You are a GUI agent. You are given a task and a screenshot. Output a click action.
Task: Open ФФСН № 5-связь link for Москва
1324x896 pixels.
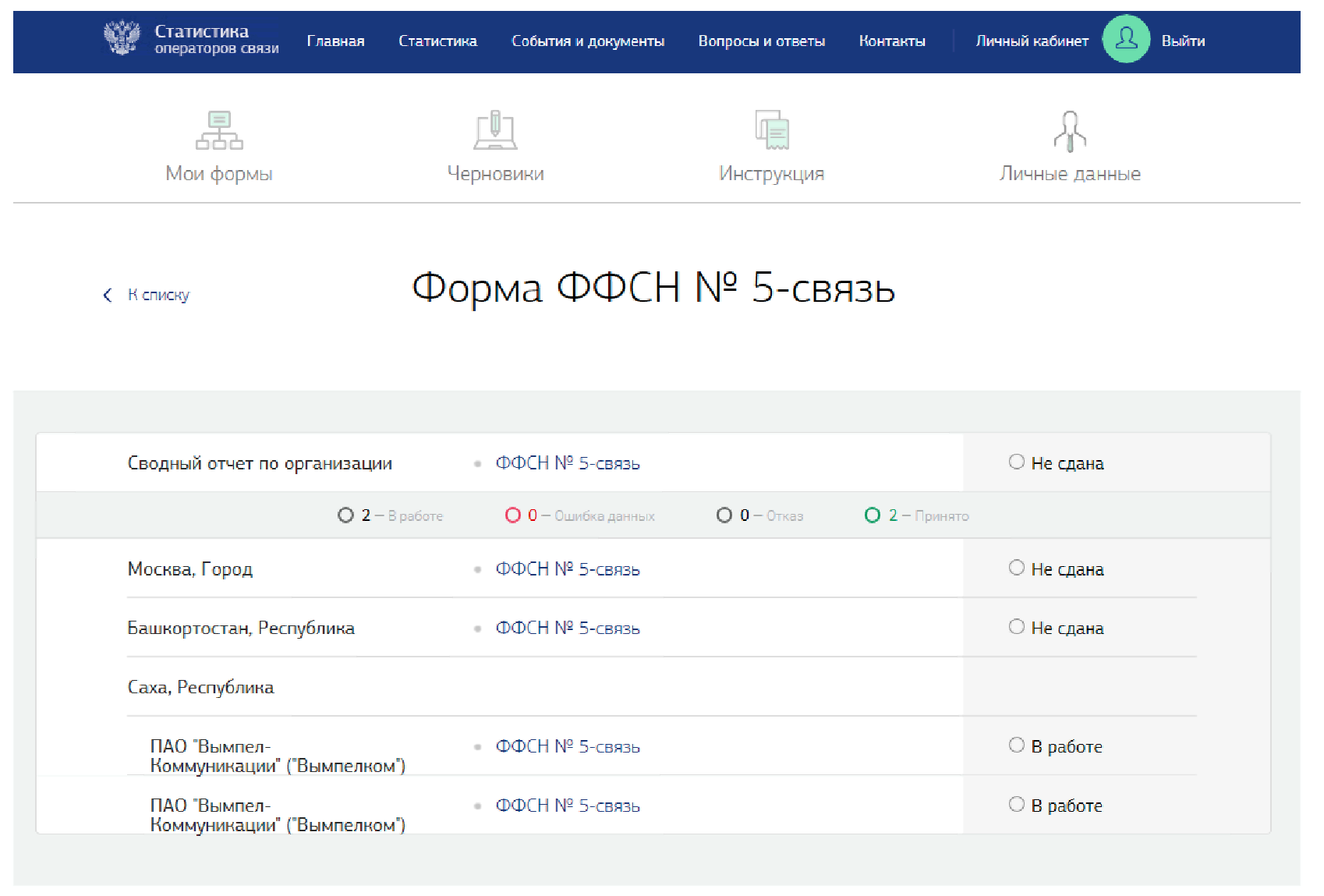pyautogui.click(x=567, y=569)
